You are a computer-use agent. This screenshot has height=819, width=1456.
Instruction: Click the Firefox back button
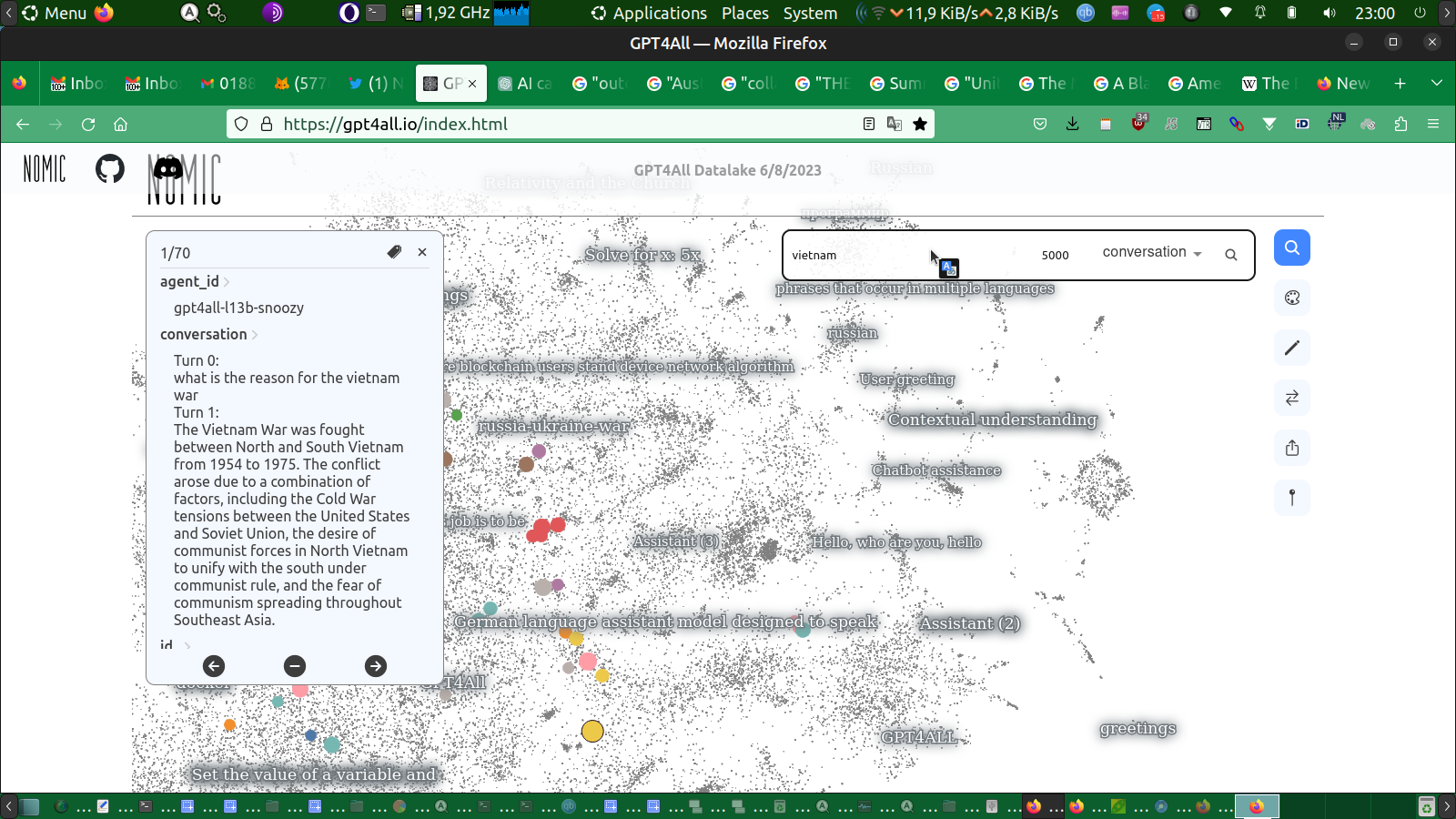point(23,124)
